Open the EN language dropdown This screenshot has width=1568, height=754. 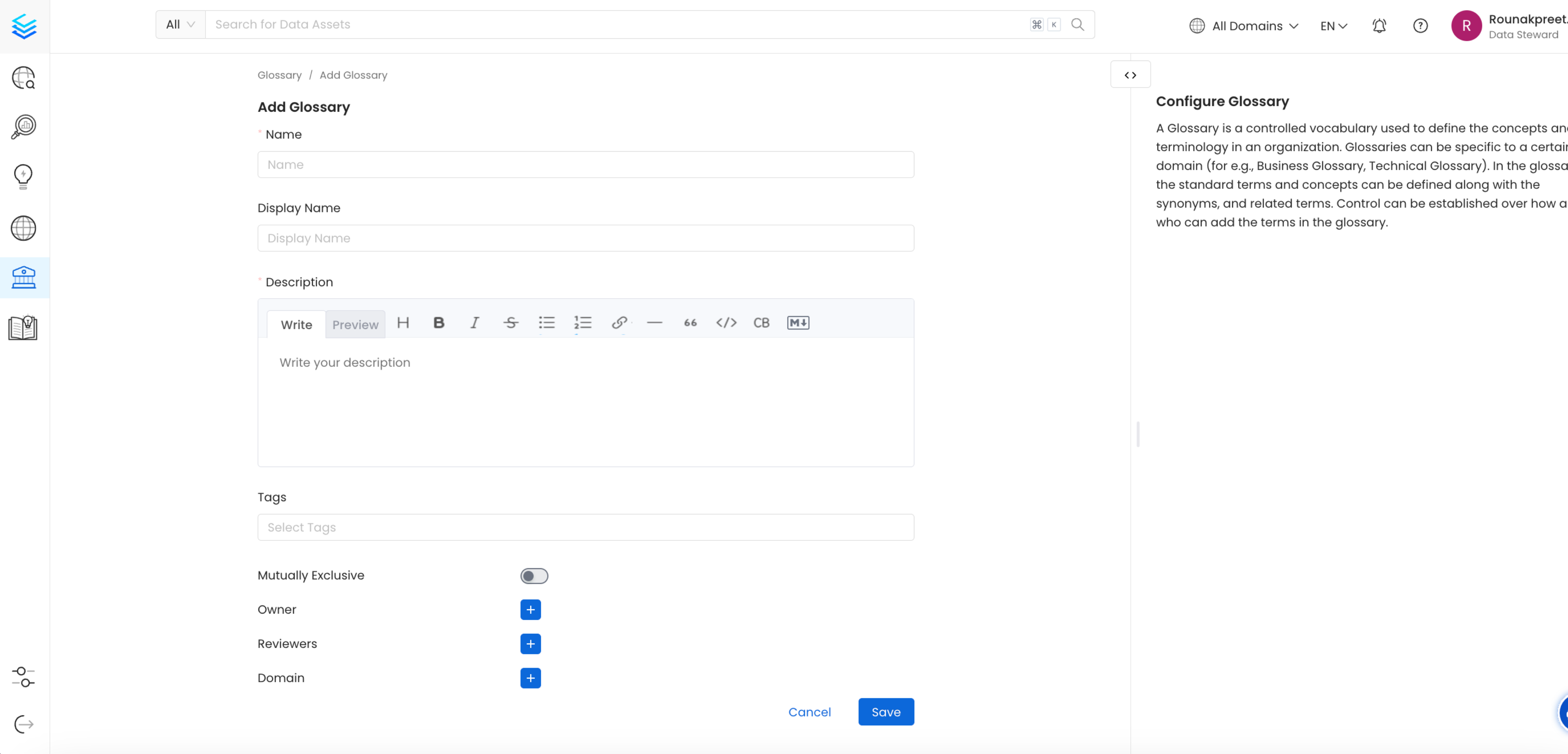coord(1333,26)
